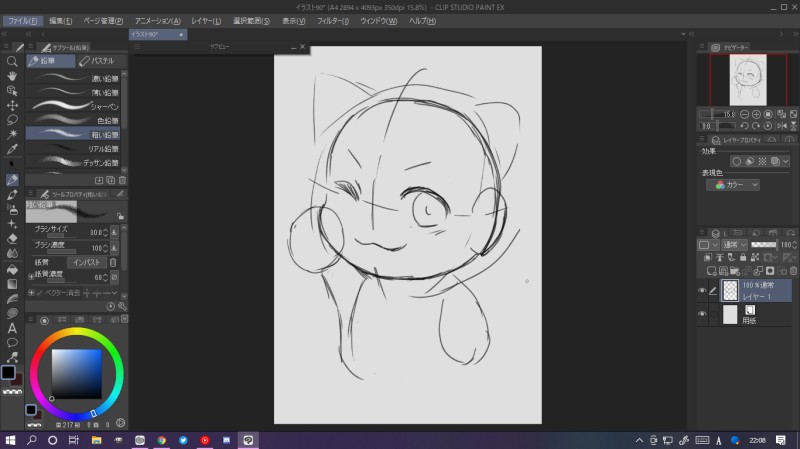Viewport: 800px width, 449px height.
Task: Switch to the イラスト90 canvas tab
Action: pyautogui.click(x=158, y=34)
